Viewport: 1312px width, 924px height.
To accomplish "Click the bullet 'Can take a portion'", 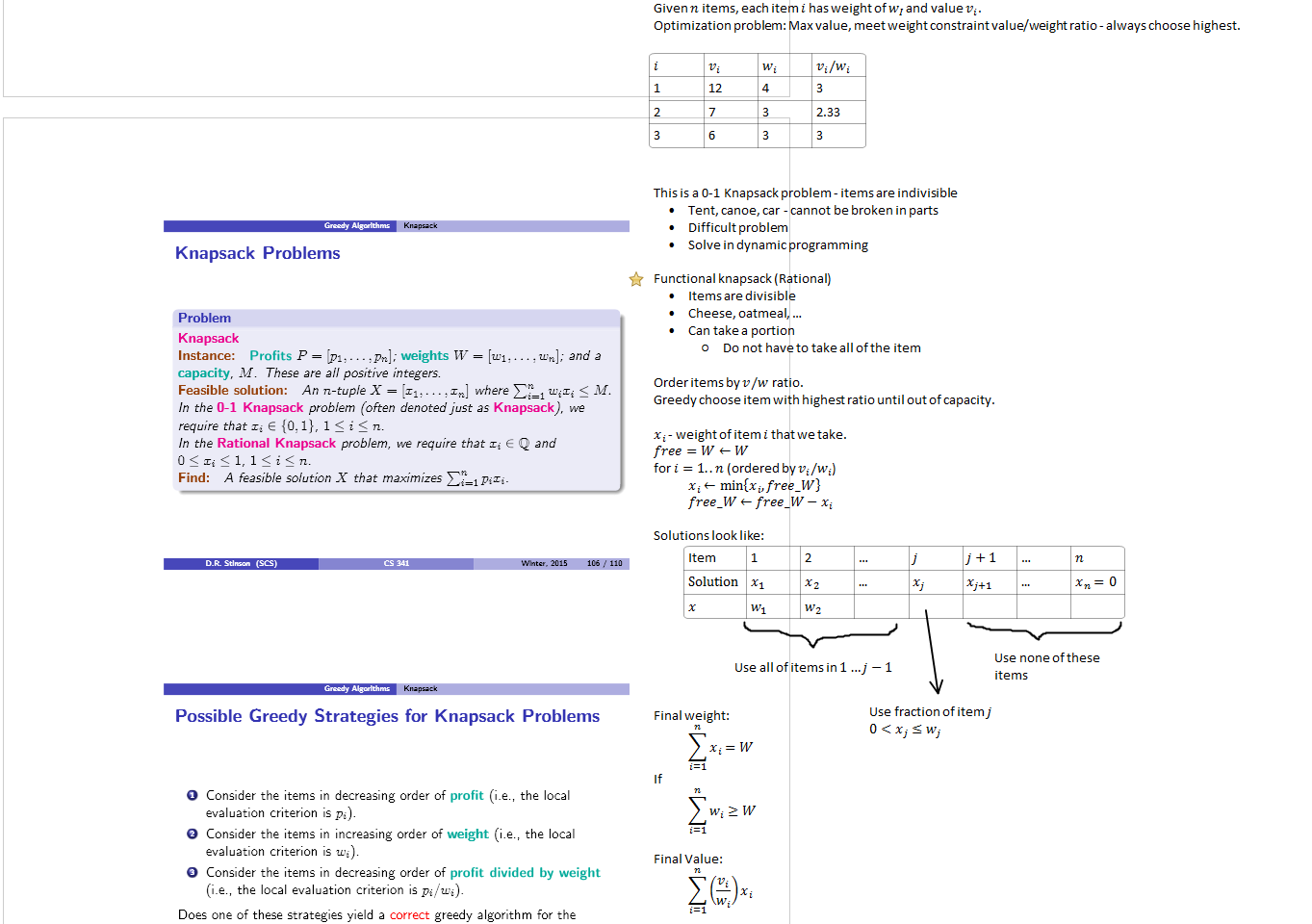I will [x=741, y=331].
